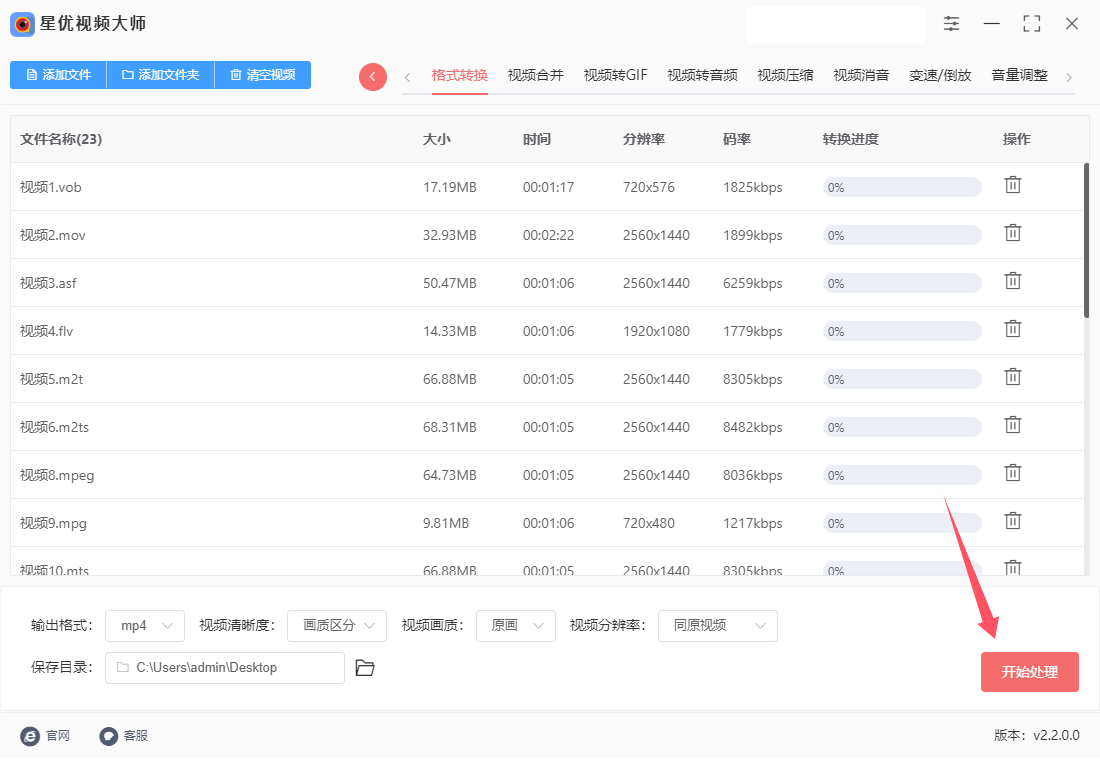Select the 视频转GIF tab
Screen dimensions: 1100x760
(x=615, y=75)
